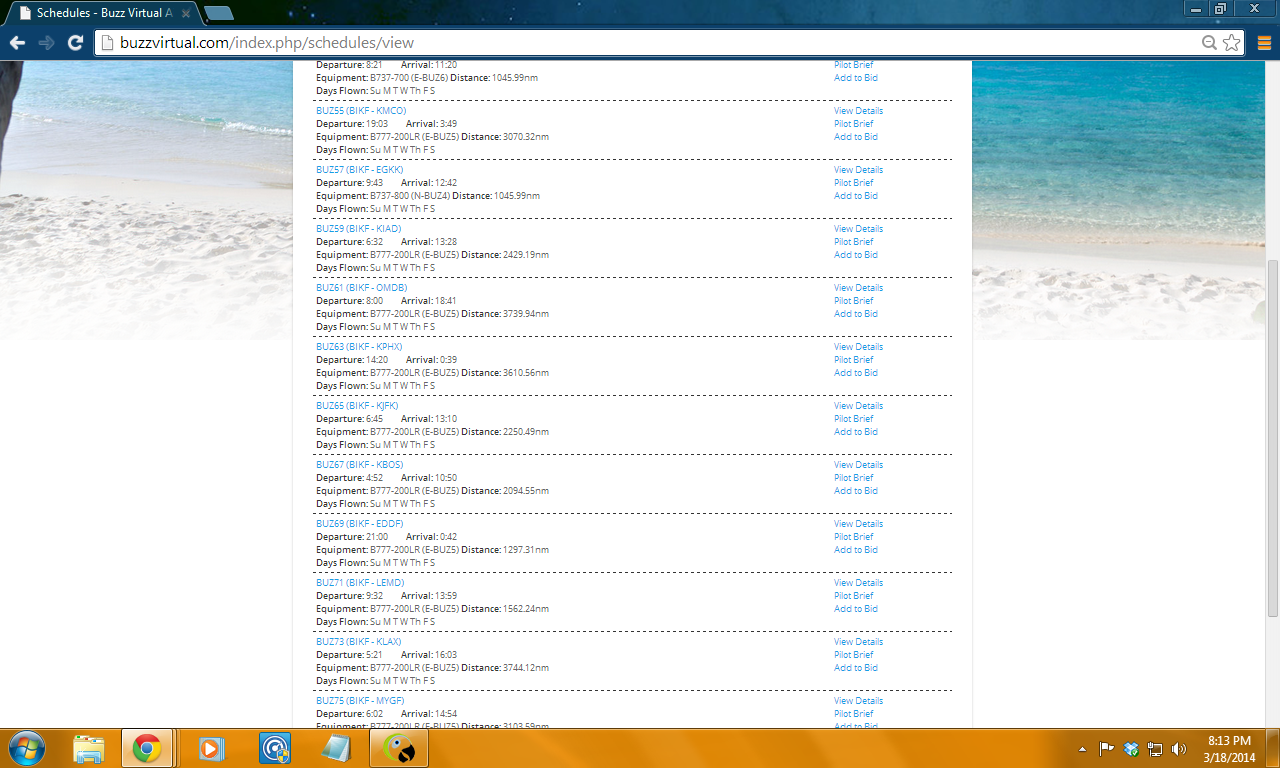View Details for flight BUZ73
This screenshot has height=768, width=1280.
pos(858,642)
